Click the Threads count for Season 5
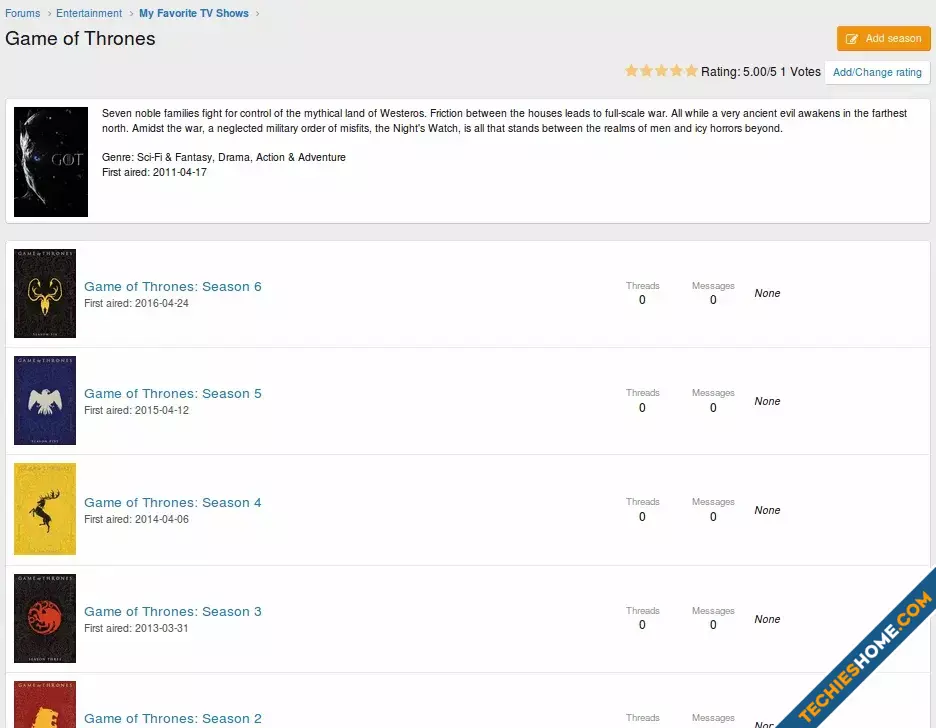The height and width of the screenshot is (728, 936). (x=642, y=408)
